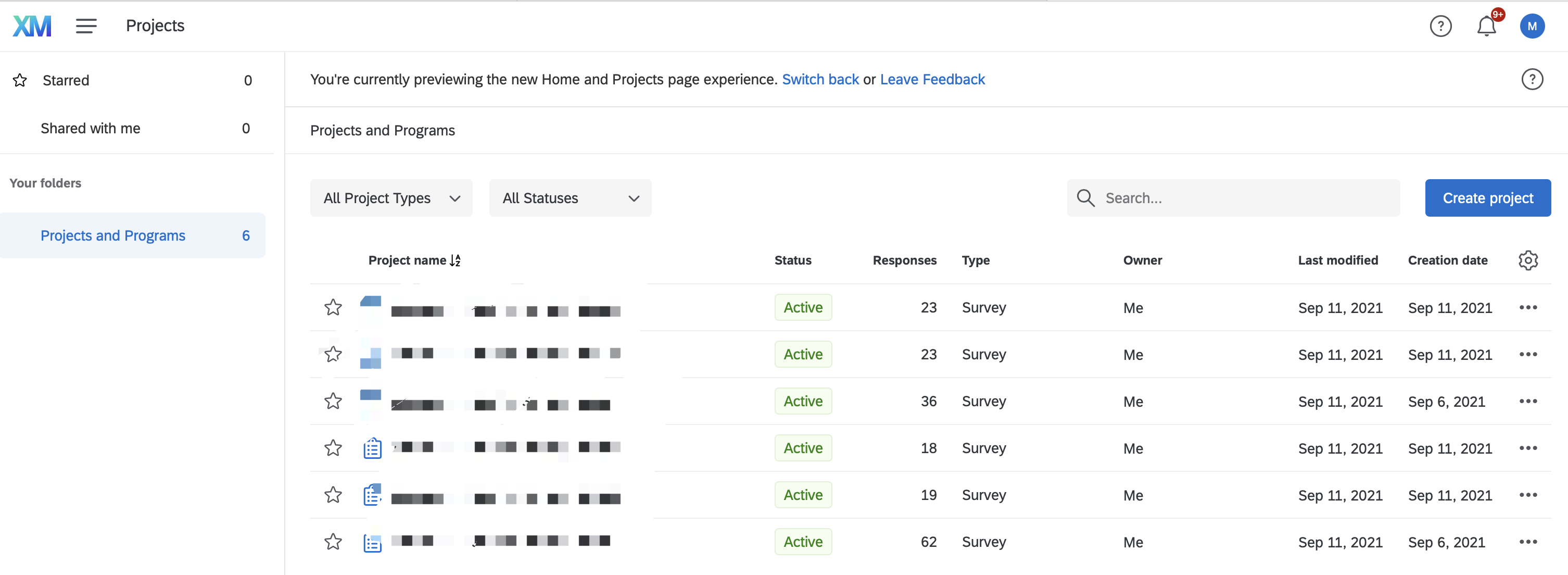The width and height of the screenshot is (1568, 575).
Task: Open the user account avatar menu
Action: click(1532, 26)
